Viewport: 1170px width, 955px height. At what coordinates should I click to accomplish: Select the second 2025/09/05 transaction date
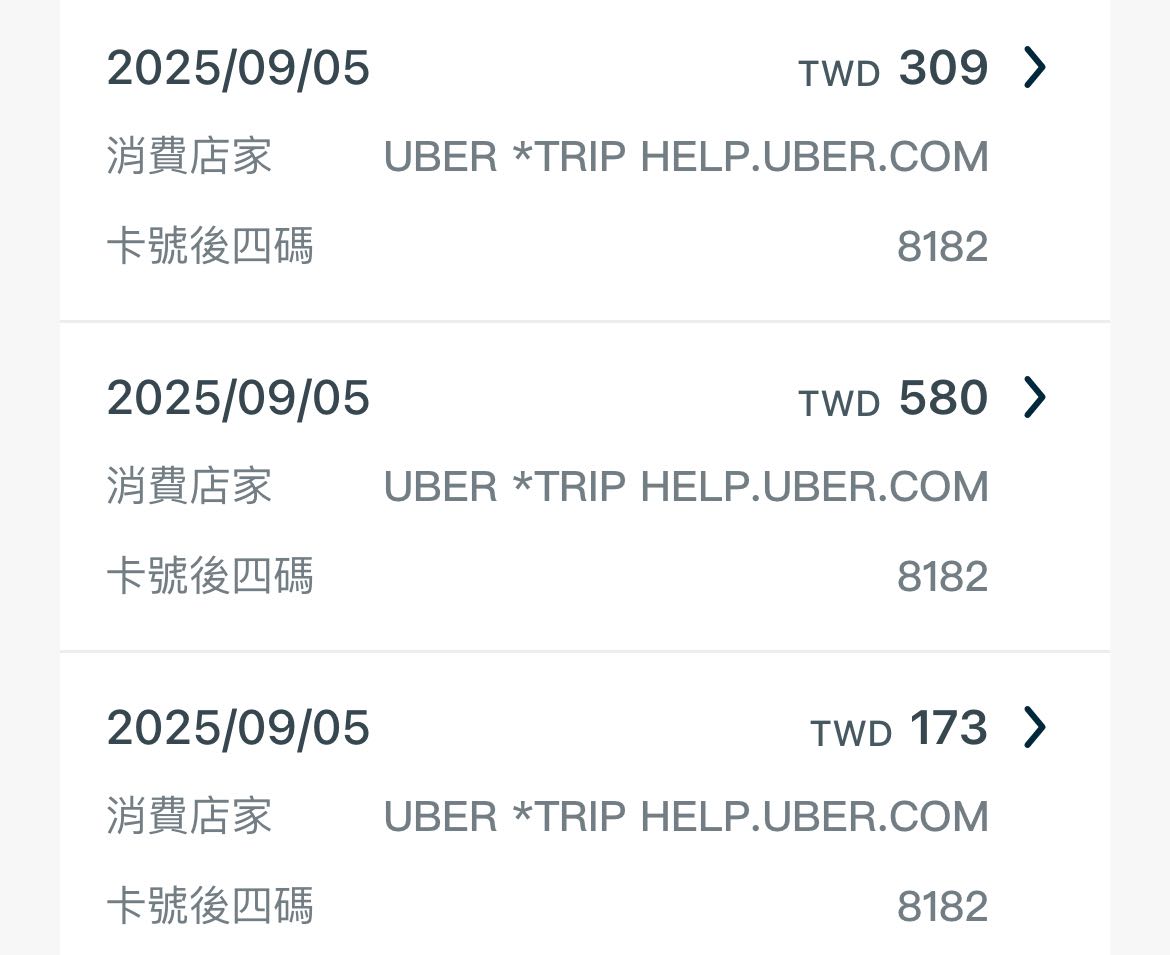(239, 397)
